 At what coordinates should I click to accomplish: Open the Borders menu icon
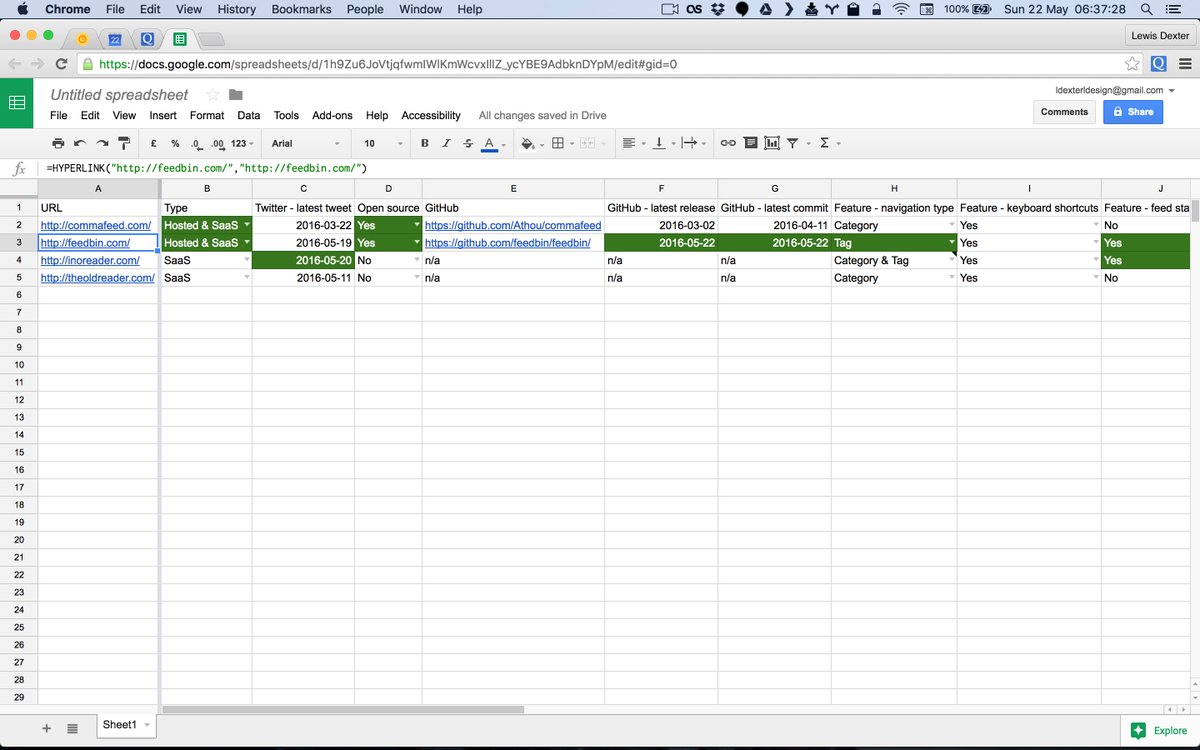click(x=558, y=143)
